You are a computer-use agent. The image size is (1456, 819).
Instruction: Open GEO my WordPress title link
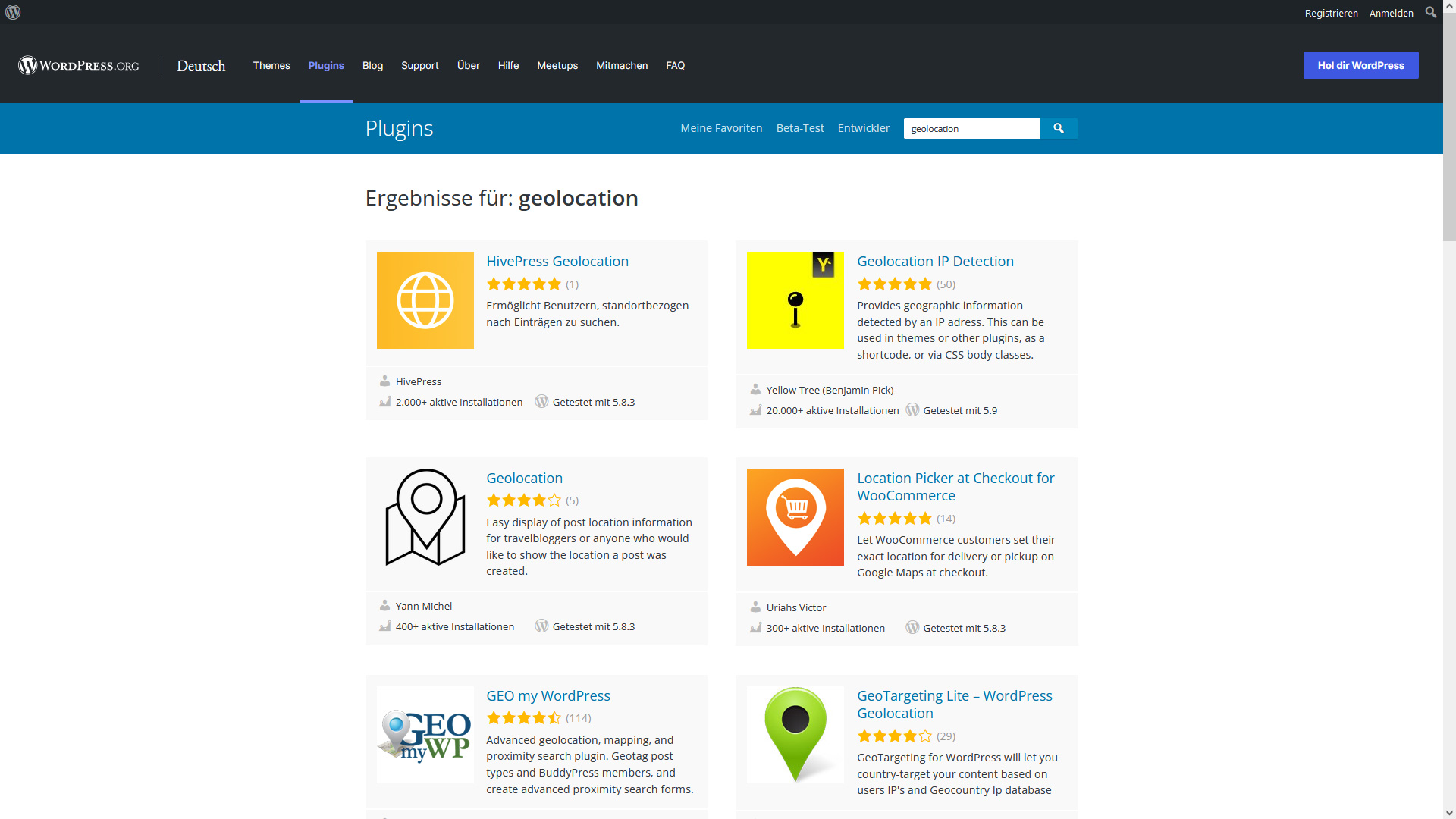[548, 695]
